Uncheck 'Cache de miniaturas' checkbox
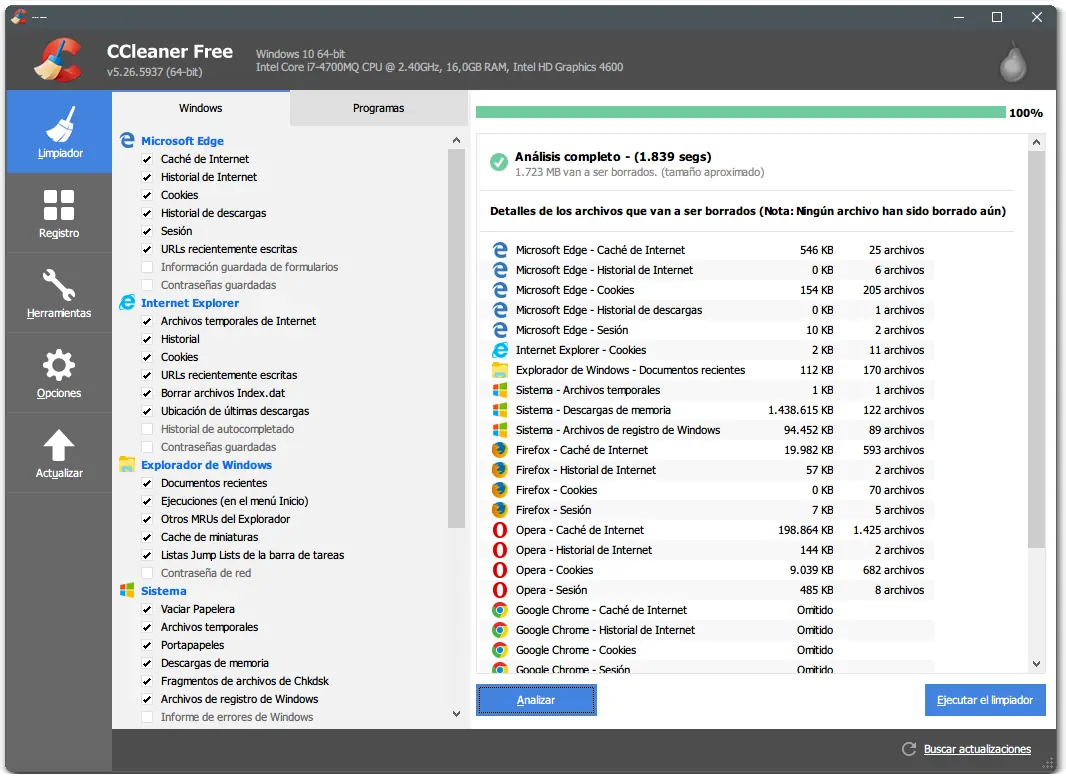The image size is (1066, 781). point(146,537)
